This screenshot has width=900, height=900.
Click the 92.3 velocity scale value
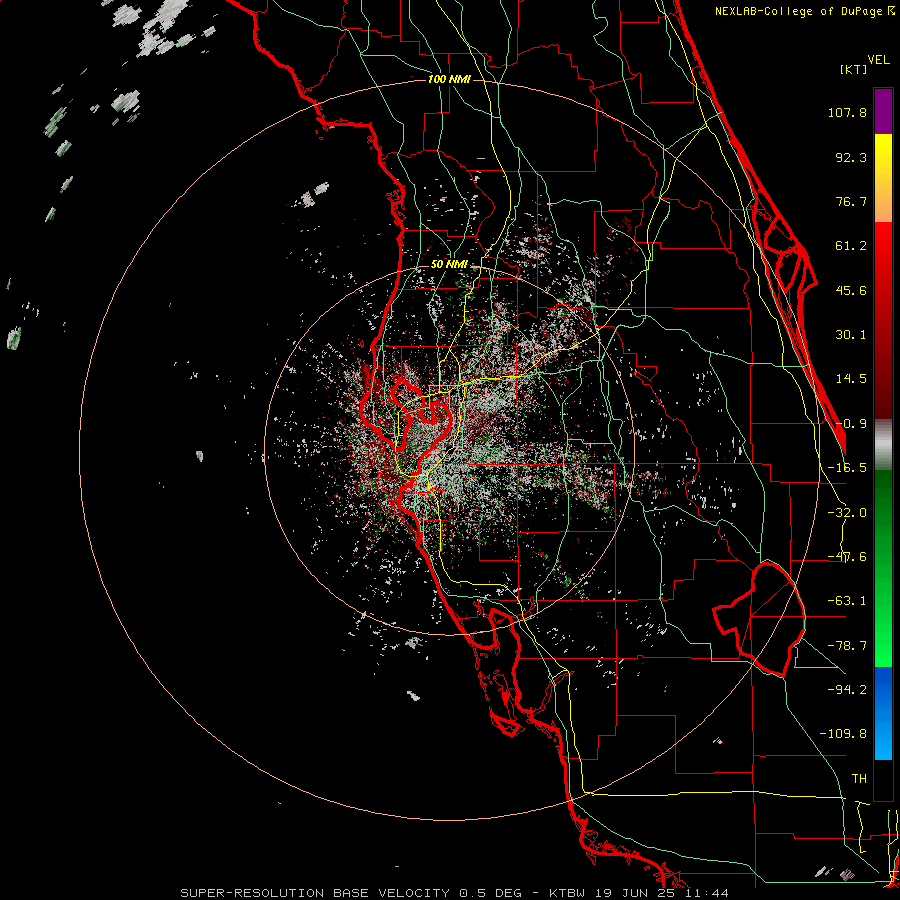[x=851, y=157]
